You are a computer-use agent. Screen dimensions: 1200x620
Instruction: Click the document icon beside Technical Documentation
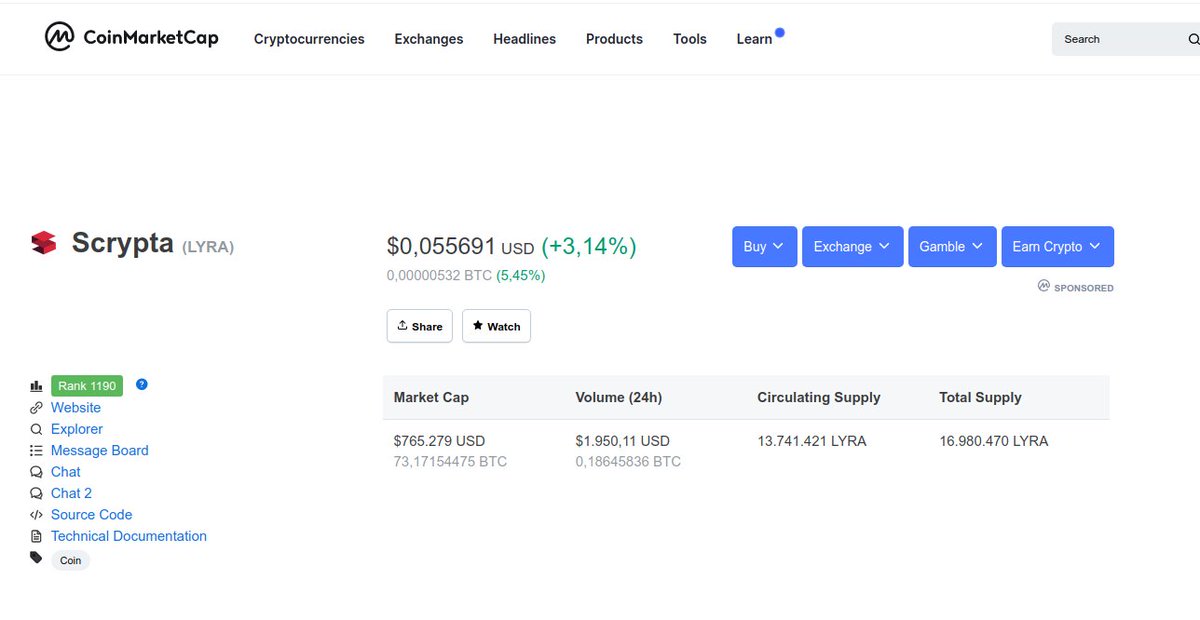click(36, 536)
